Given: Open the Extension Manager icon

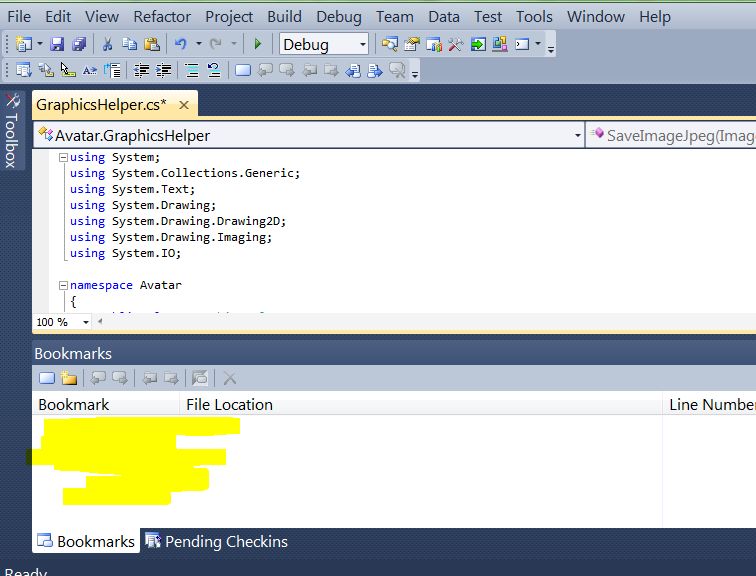Looking at the screenshot, I should [500, 44].
